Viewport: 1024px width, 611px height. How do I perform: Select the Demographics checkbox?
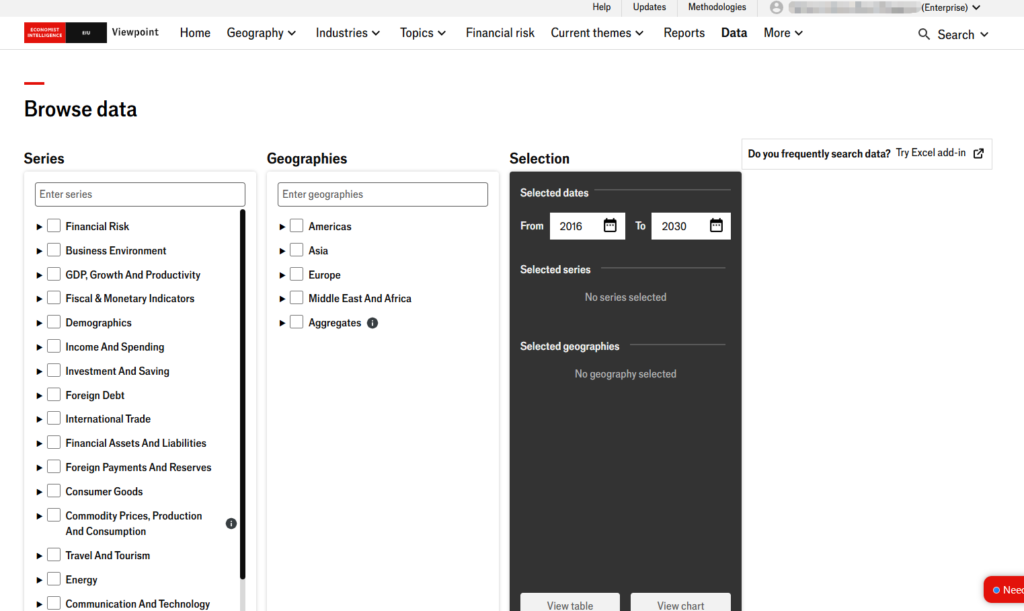54,322
